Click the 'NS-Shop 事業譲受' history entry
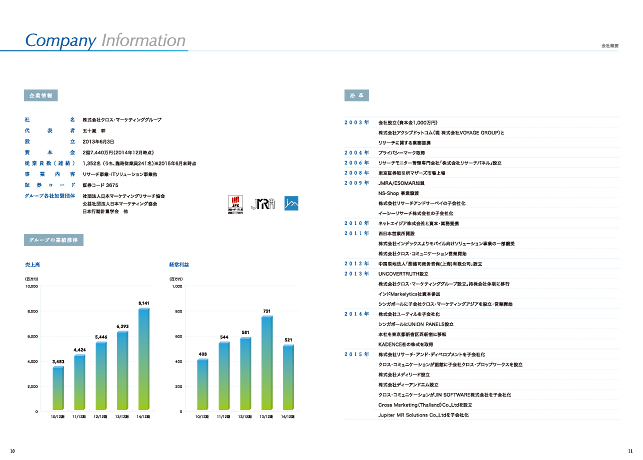 398,193
